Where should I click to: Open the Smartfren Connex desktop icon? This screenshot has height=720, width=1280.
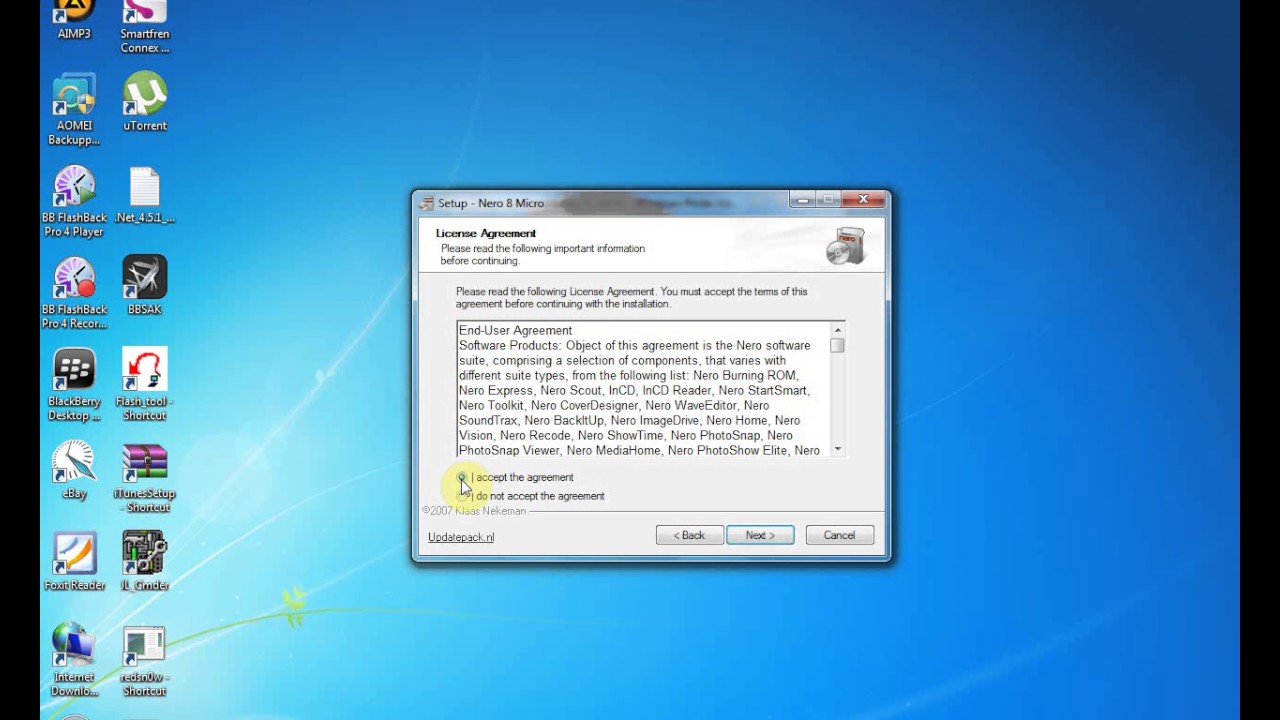[144, 26]
